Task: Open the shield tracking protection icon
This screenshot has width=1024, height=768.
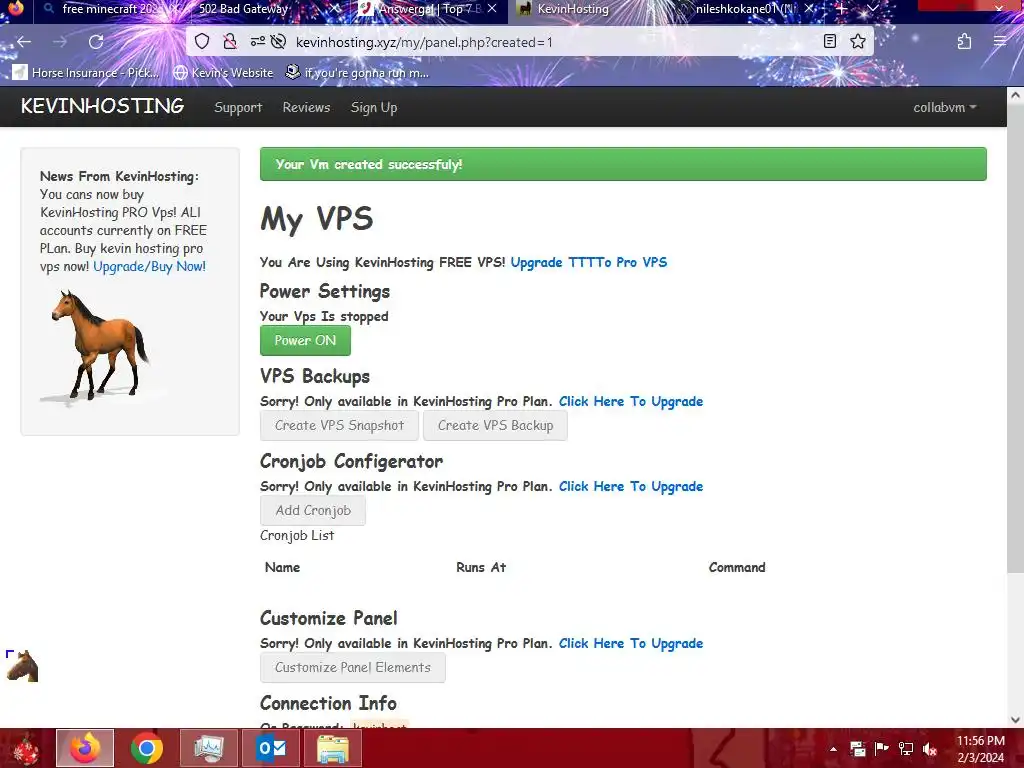Action: point(202,42)
